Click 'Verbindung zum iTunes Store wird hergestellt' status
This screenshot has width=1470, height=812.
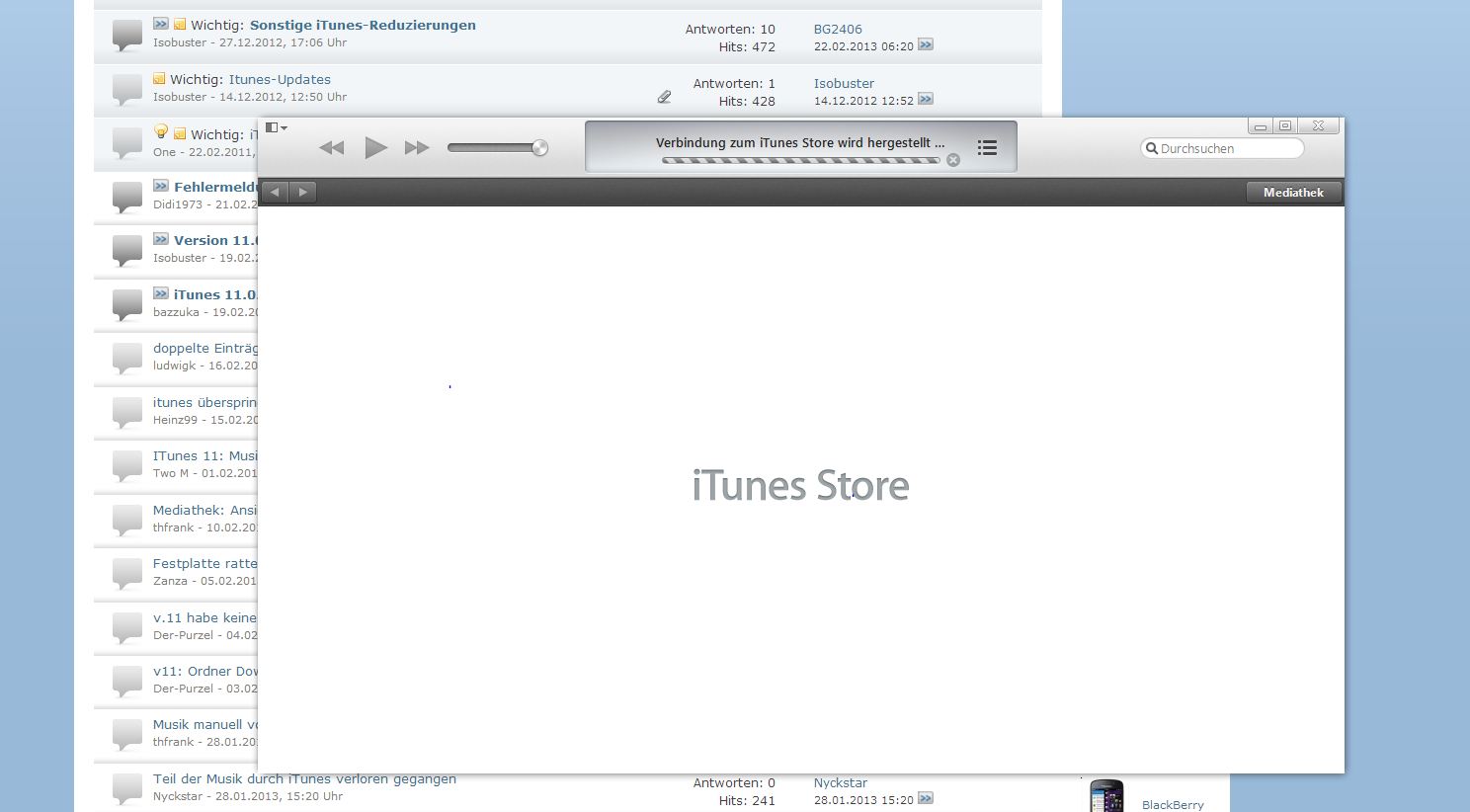coord(800,142)
